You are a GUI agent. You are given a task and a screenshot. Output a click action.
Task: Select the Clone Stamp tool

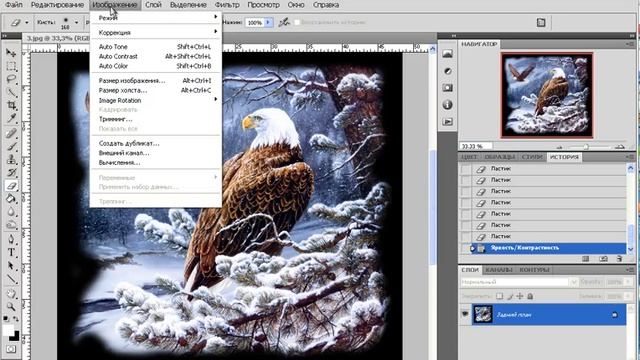point(11,159)
